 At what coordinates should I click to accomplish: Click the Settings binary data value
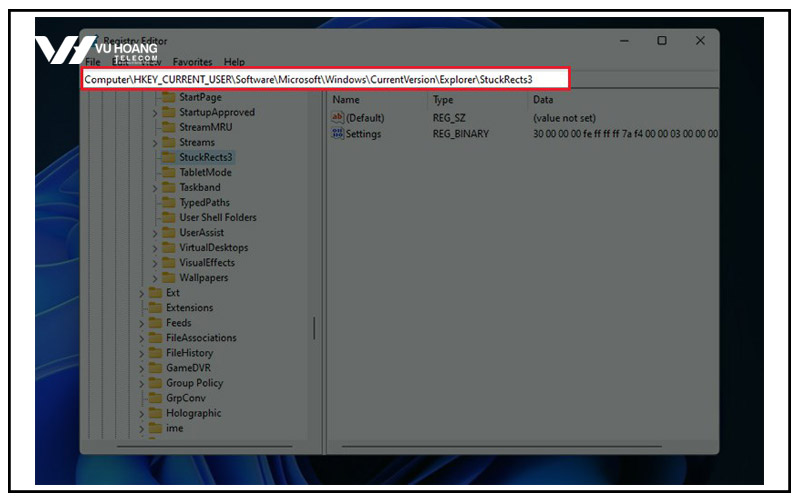coord(626,134)
